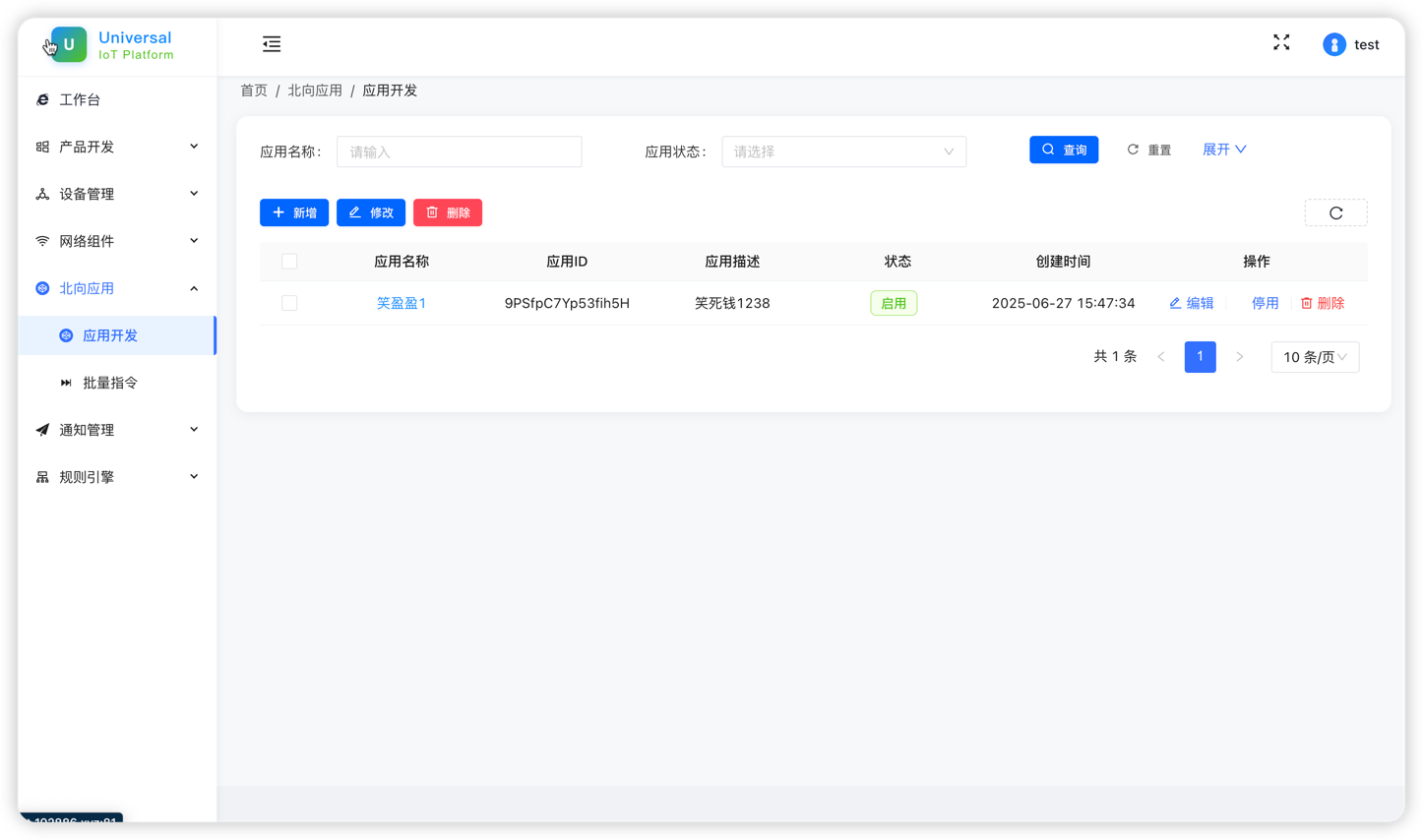Select the 应用开发 submenu item
1423x840 pixels.
pyautogui.click(x=117, y=335)
